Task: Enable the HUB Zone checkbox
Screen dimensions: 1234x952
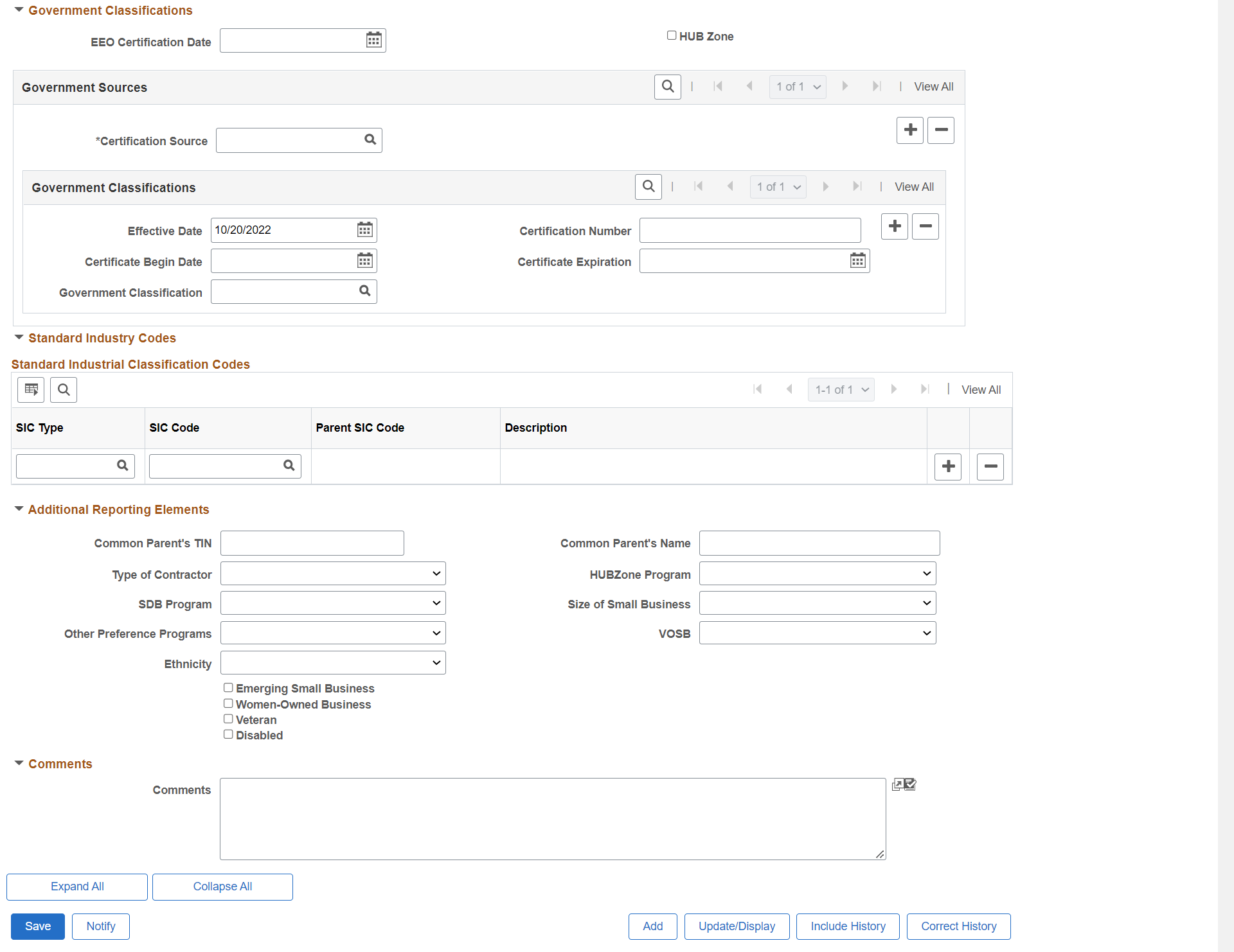Action: (x=670, y=35)
